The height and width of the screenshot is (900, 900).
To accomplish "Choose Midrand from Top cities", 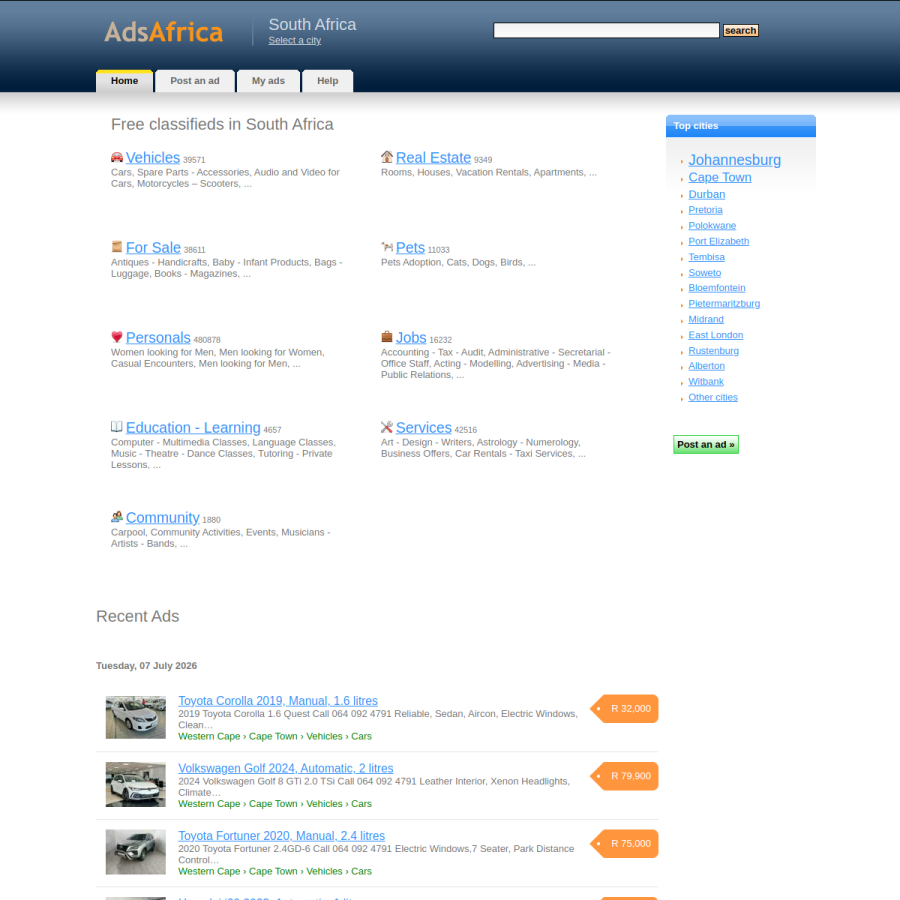I will tap(706, 320).
